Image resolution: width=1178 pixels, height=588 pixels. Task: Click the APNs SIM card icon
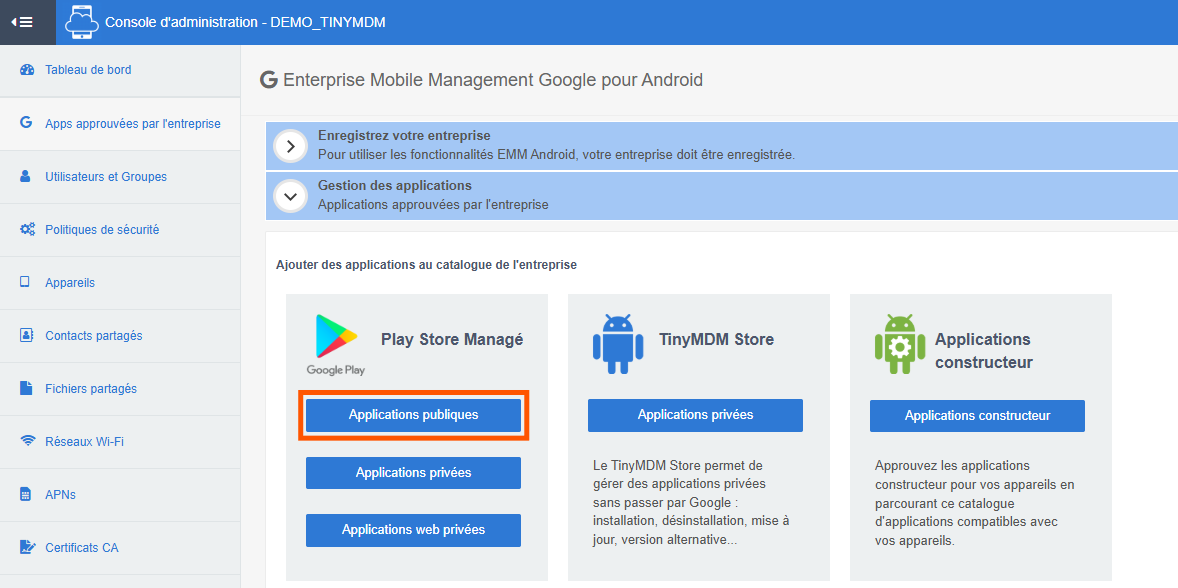point(26,495)
